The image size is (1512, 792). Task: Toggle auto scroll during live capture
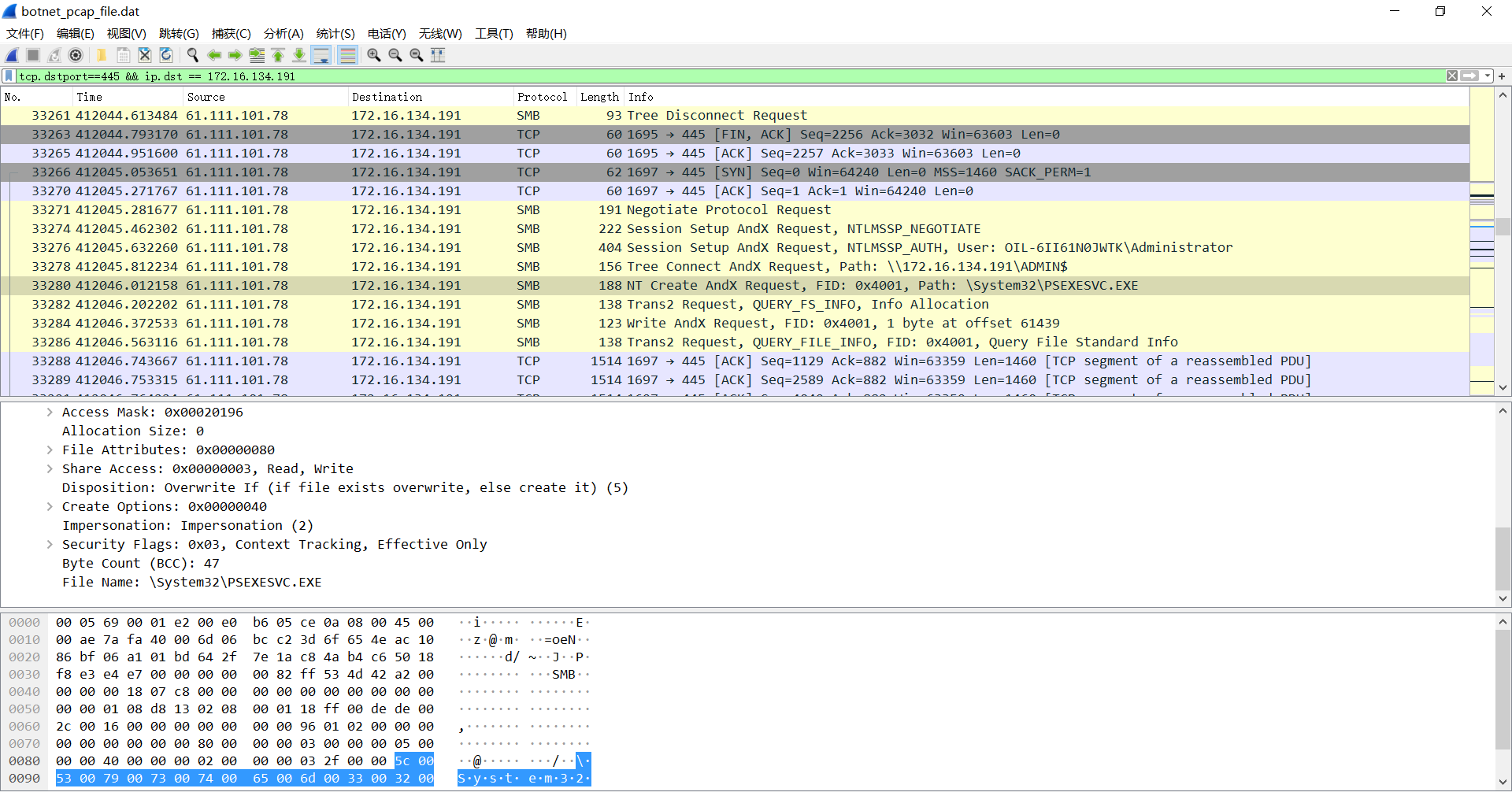click(321, 55)
